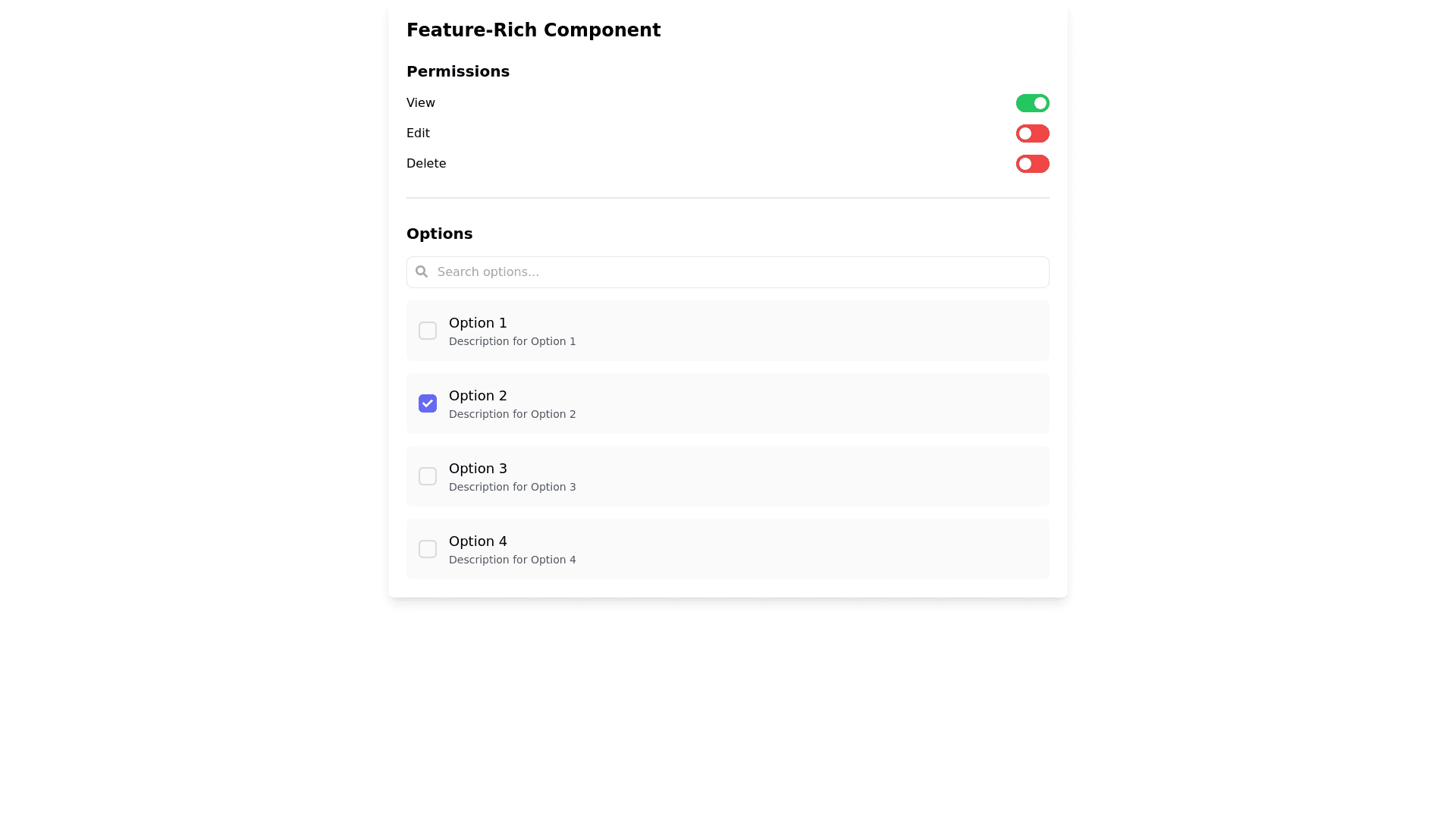The width and height of the screenshot is (1456, 819).
Task: Click the Edit permission label
Action: (418, 133)
